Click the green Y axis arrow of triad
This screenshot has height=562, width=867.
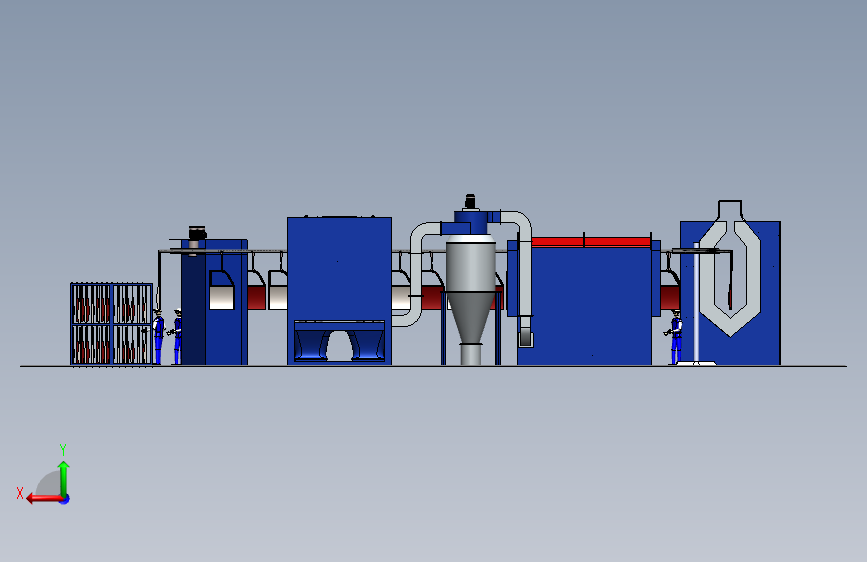64,478
